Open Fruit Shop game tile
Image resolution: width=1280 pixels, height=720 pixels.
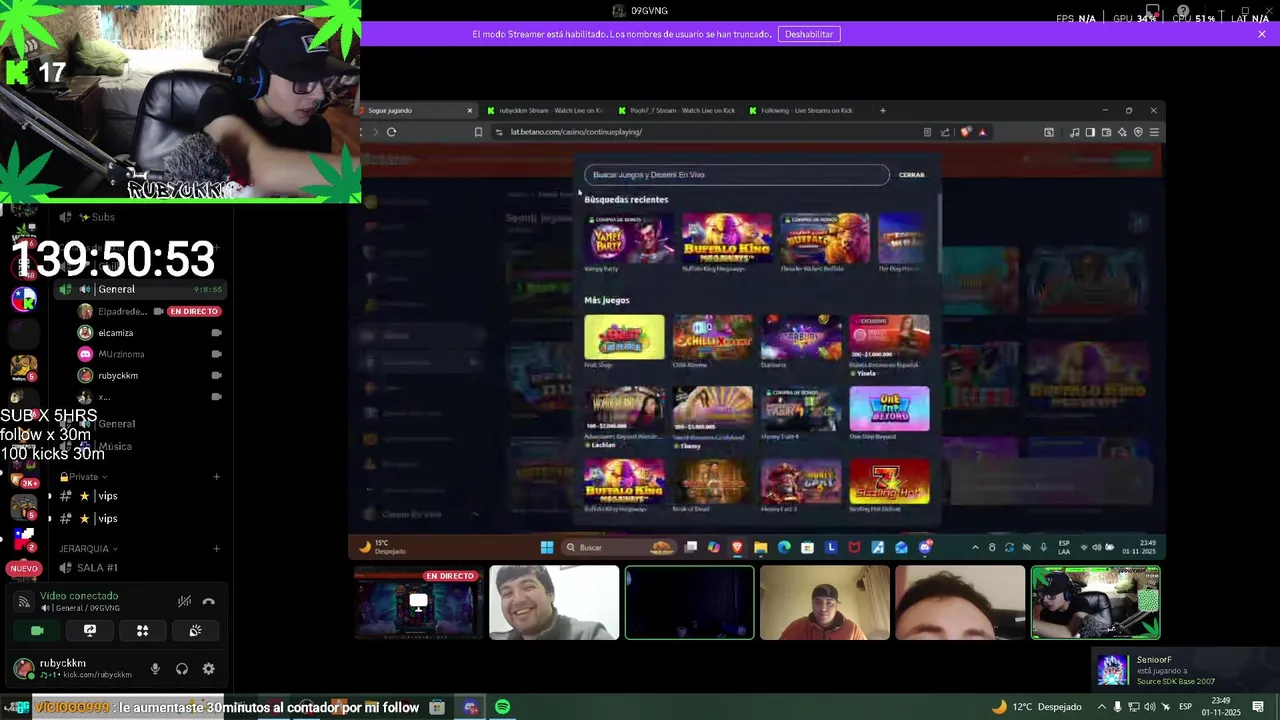pos(624,337)
